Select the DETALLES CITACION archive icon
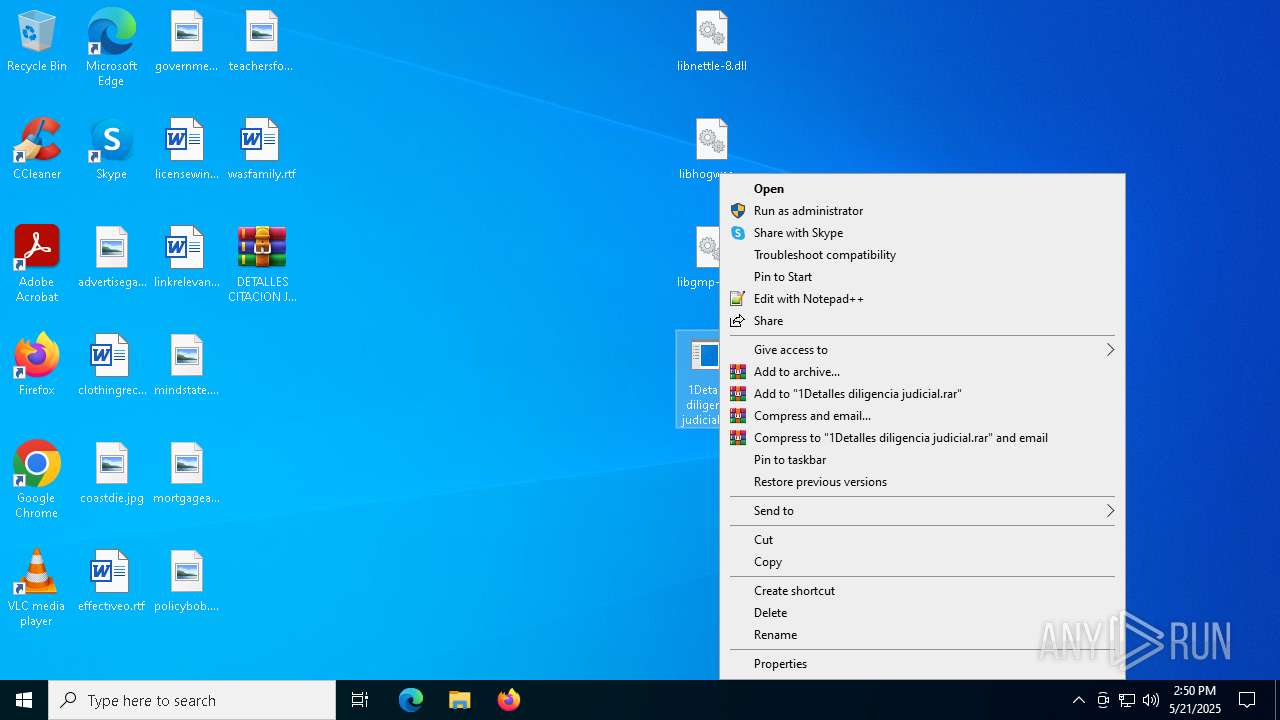This screenshot has height=720, width=1280. 262,264
